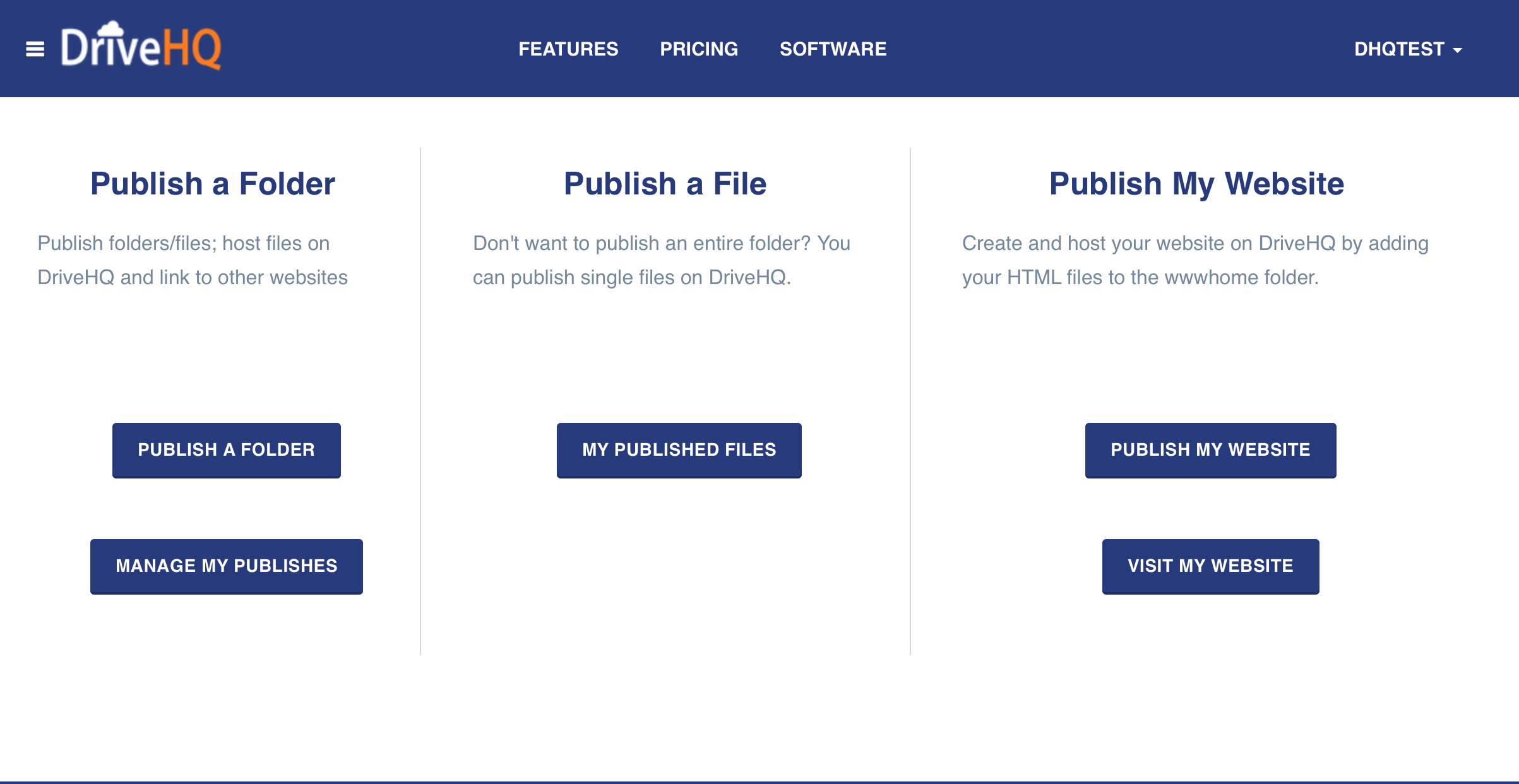Viewport: 1519px width, 784px height.
Task: Open the FEATURES menu item
Action: pos(568,49)
